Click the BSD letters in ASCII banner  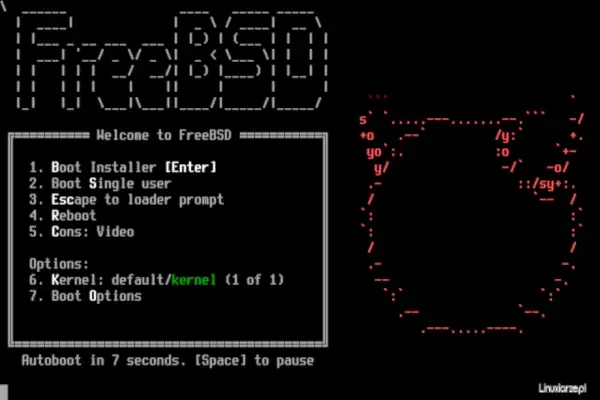click(x=251, y=60)
